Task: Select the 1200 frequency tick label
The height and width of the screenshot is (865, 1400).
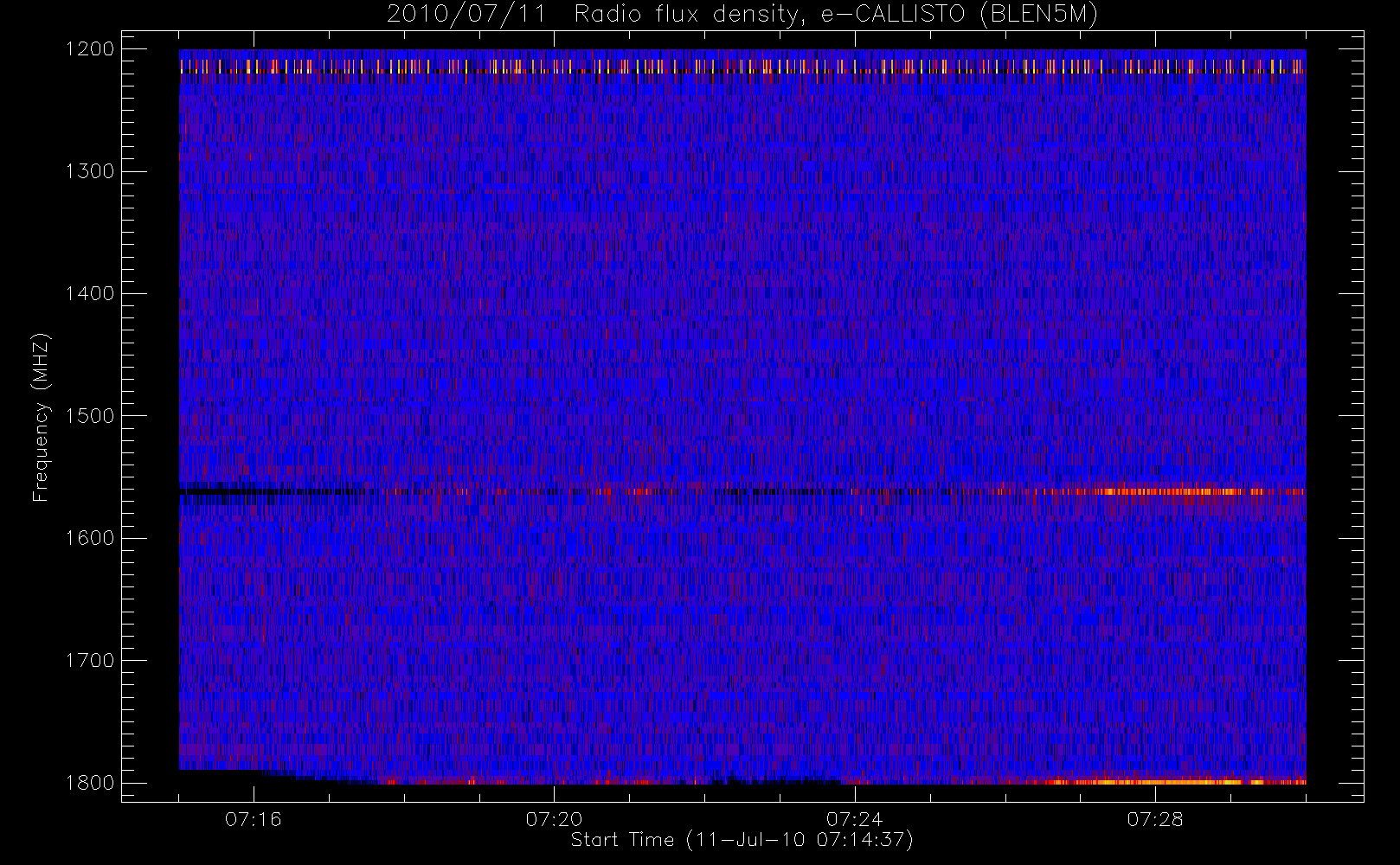Action: pos(90,49)
